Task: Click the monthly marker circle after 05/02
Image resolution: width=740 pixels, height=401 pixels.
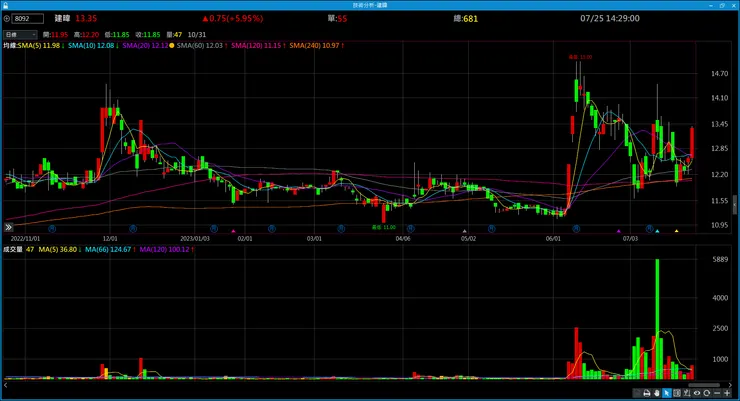Action: 491,228
